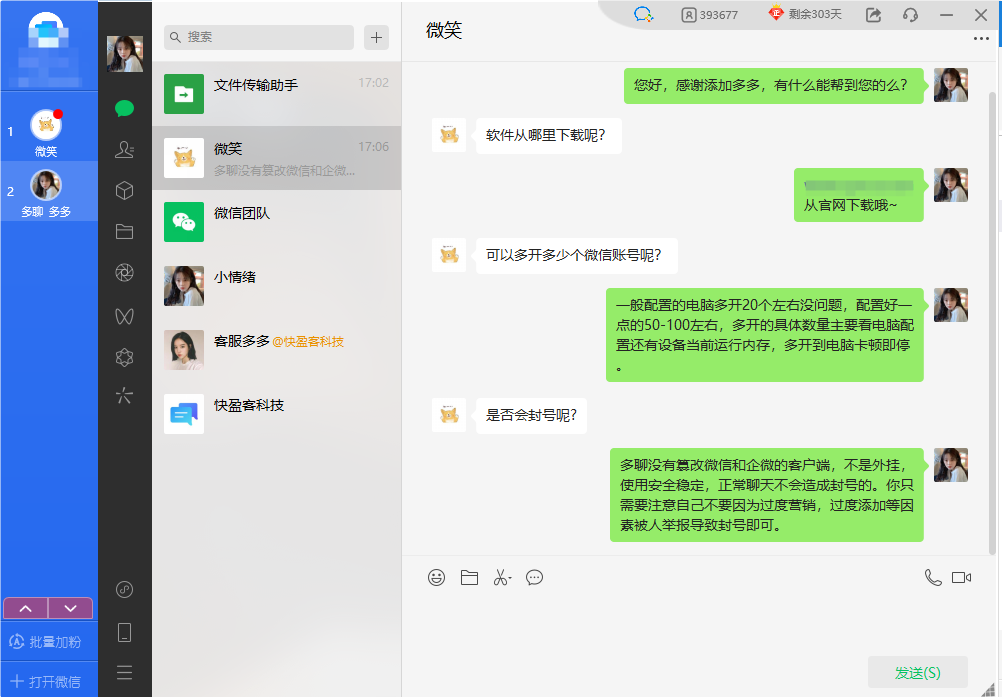Viewport: 1002px width, 697px height.
Task: Click the reply starting 多聊没有篡改微信和企微
Action: pos(767,495)
